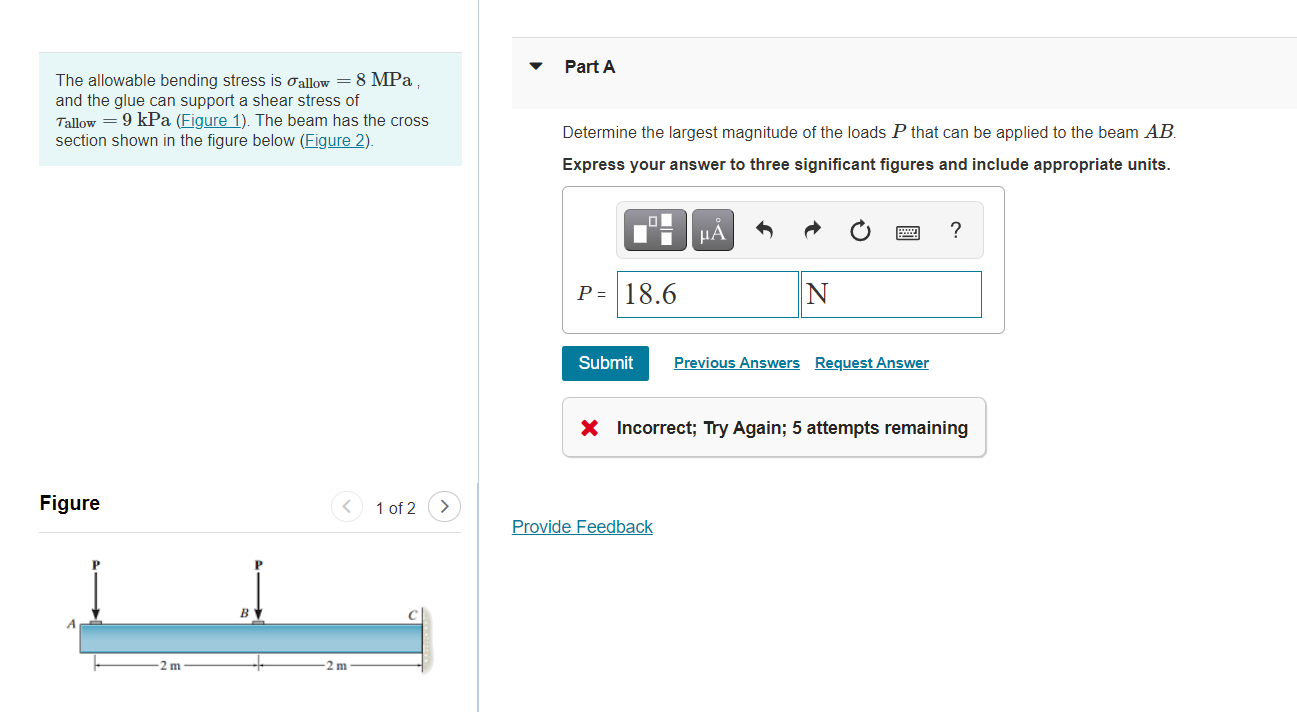Go to previous figure arrow

pyautogui.click(x=345, y=507)
